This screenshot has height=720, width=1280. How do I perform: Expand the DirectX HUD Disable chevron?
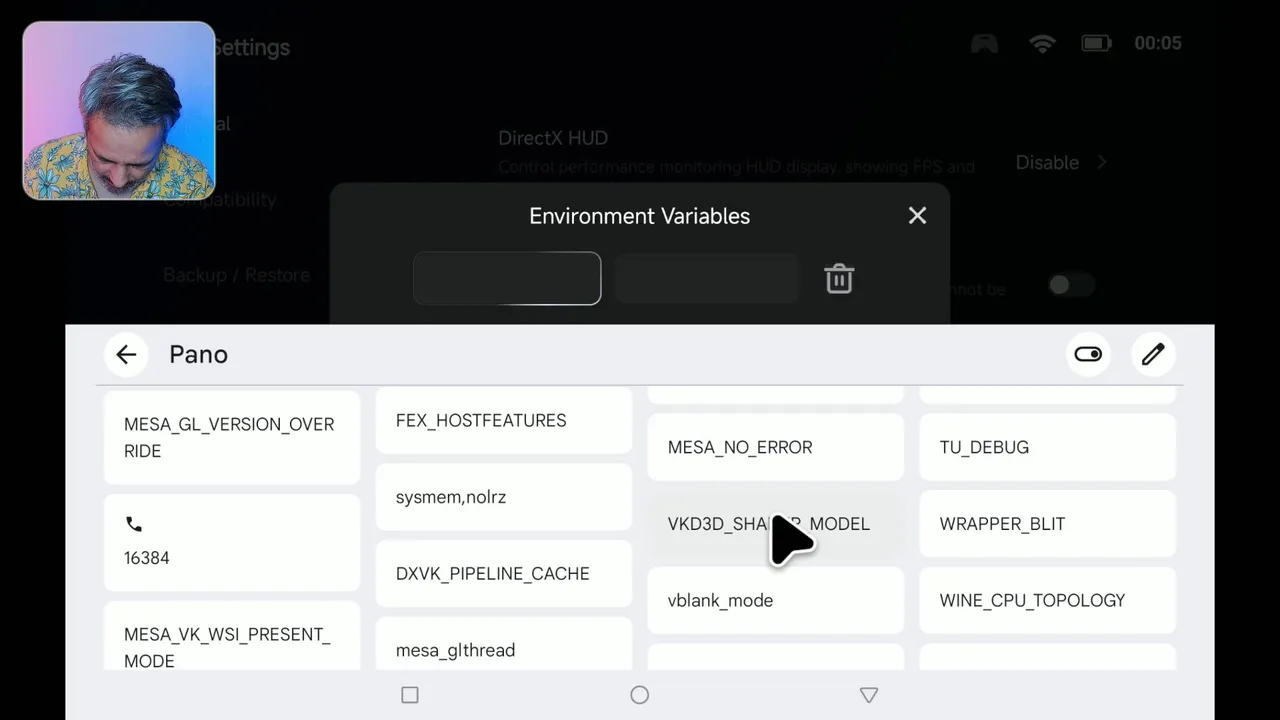pos(1100,162)
